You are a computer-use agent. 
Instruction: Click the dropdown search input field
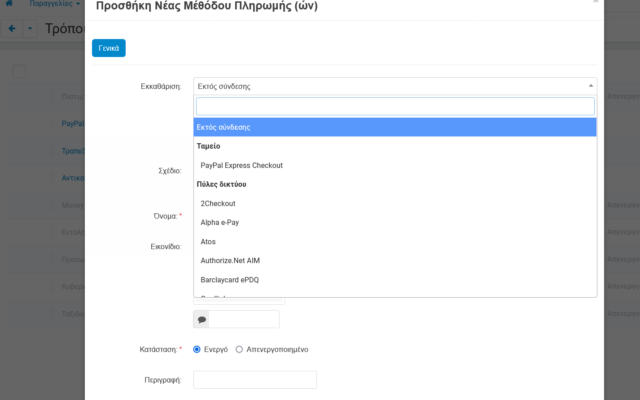pyautogui.click(x=395, y=106)
